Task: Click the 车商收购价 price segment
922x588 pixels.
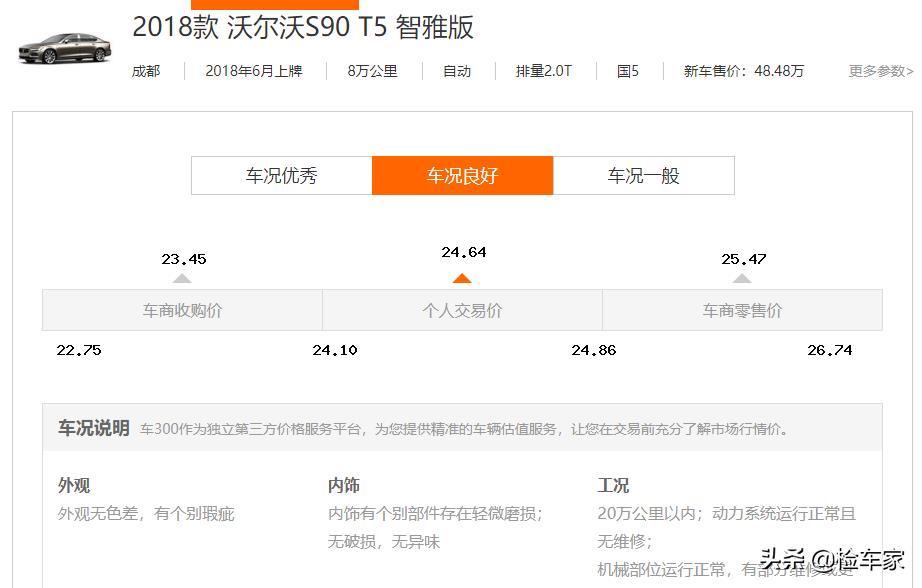Action: (x=182, y=310)
